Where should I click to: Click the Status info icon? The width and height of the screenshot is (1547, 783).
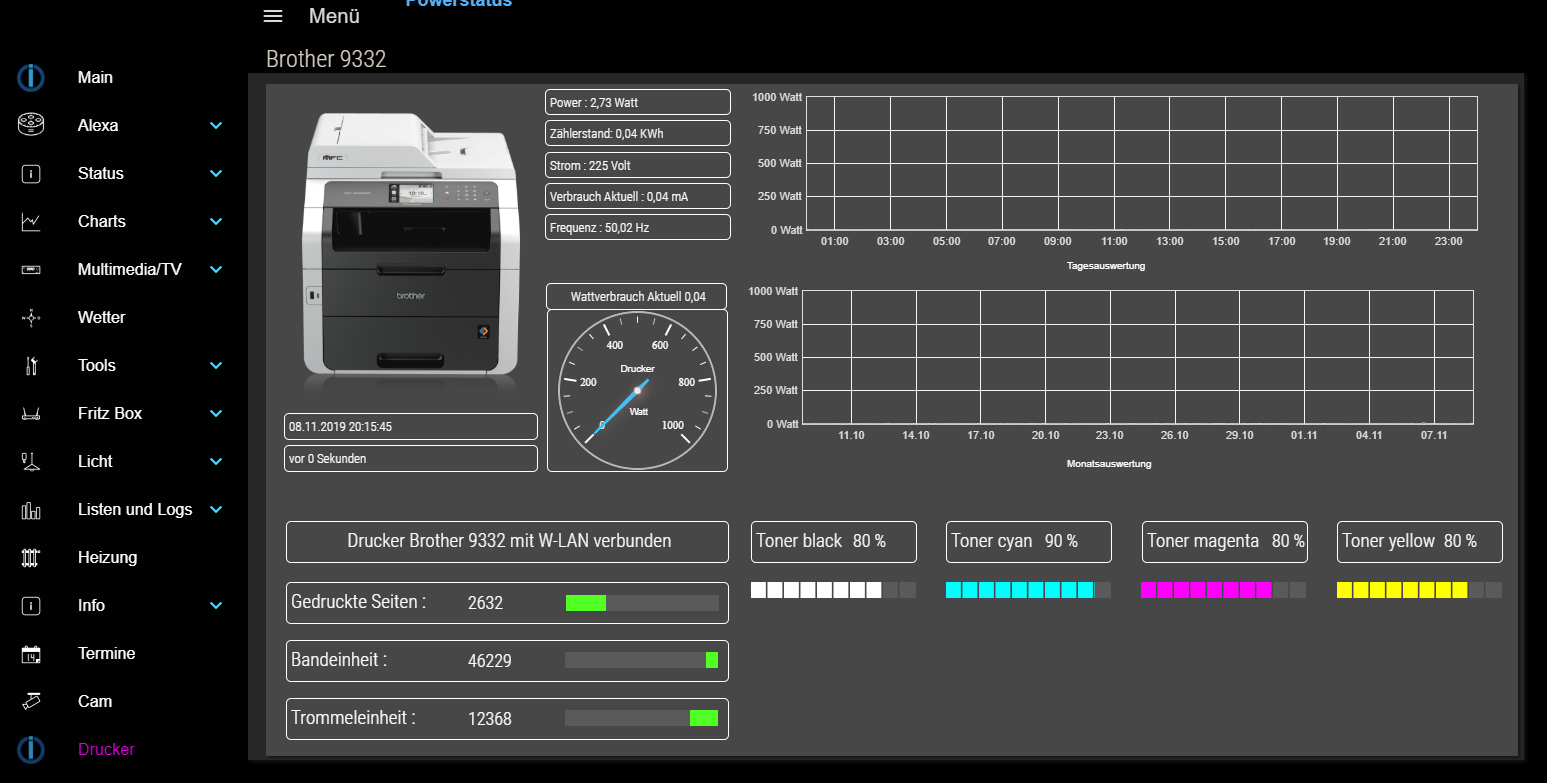[x=31, y=174]
